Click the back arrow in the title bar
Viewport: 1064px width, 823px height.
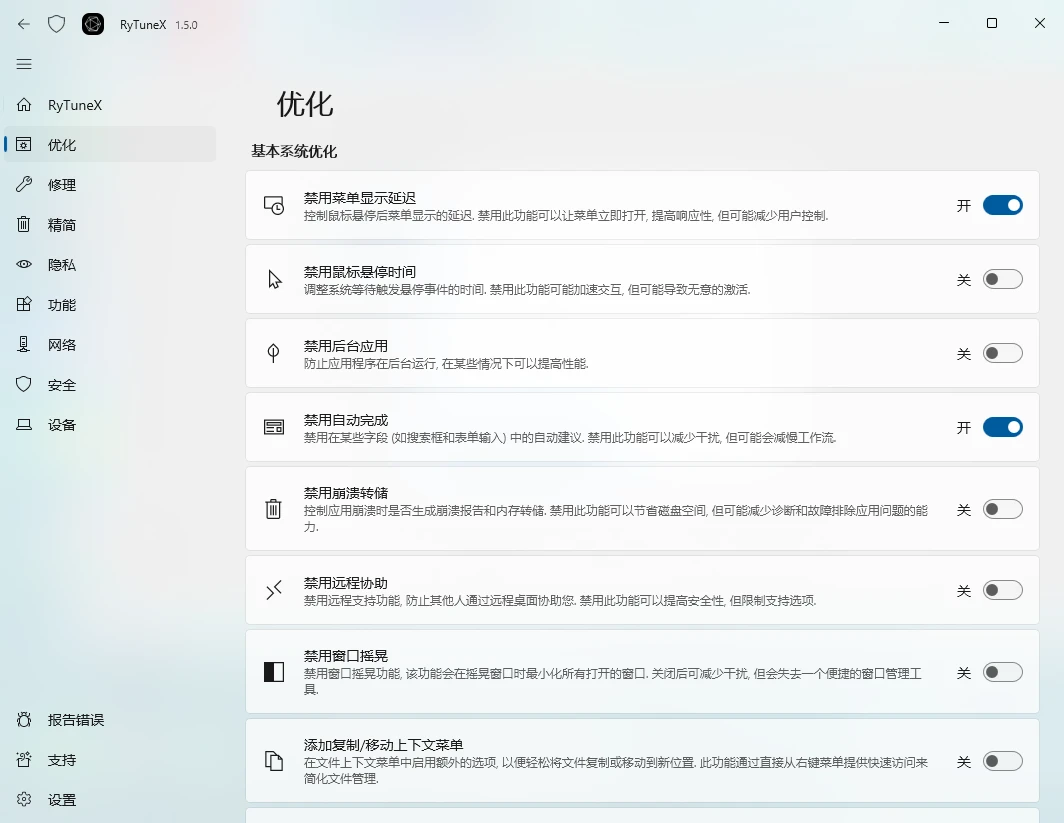23,23
